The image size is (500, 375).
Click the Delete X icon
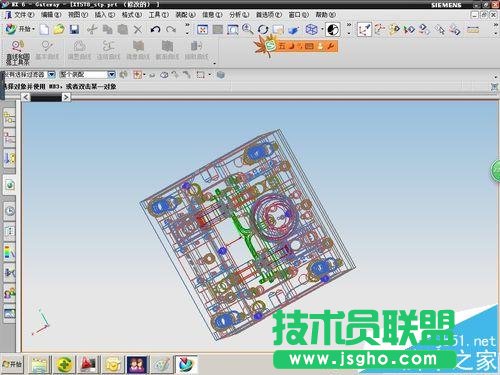(138, 30)
